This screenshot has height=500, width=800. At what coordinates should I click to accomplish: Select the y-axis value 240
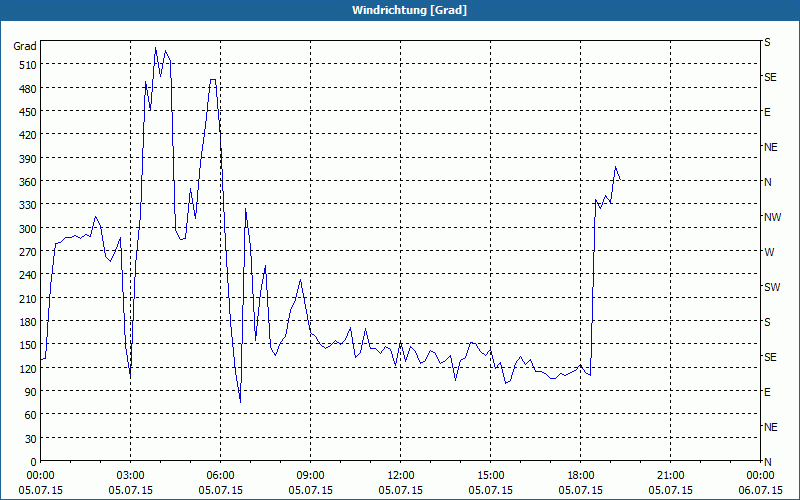point(28,275)
